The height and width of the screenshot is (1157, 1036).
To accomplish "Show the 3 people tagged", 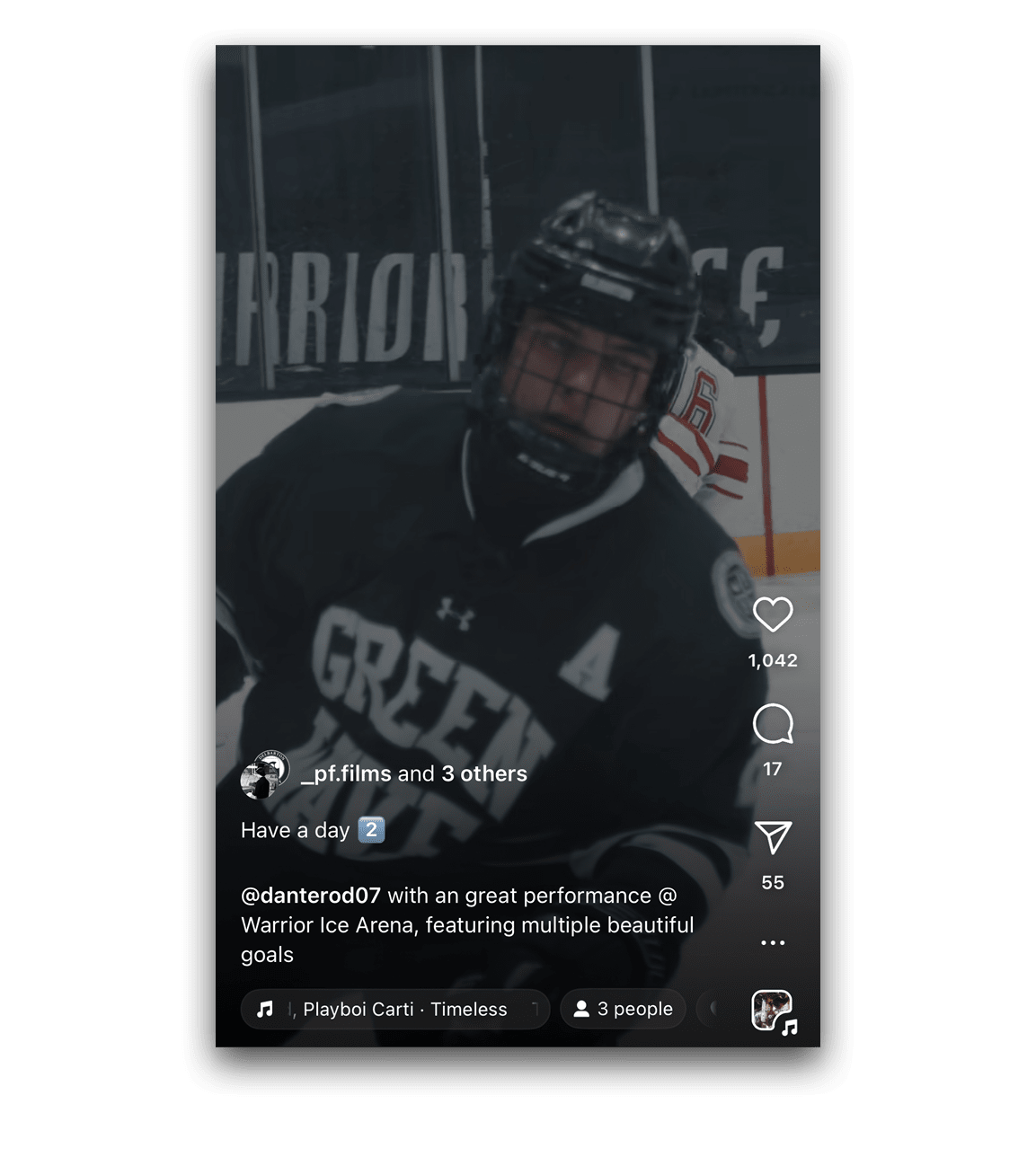I will pyautogui.click(x=623, y=1010).
